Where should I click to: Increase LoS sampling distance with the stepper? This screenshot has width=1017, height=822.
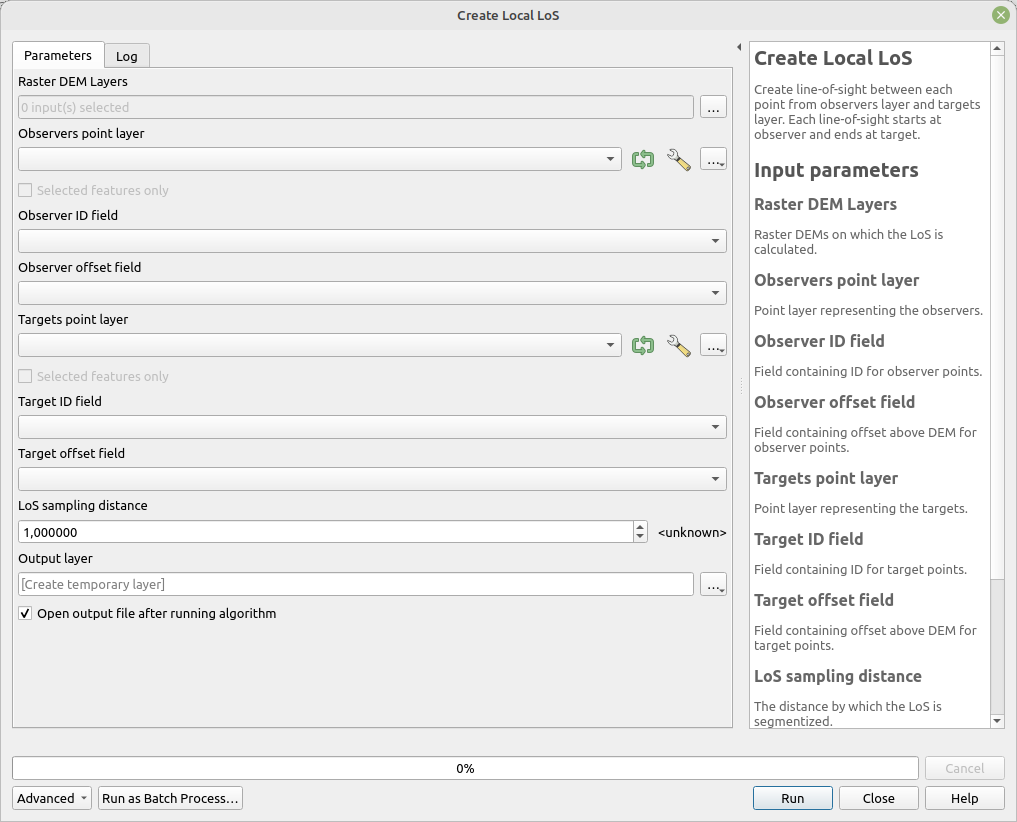pos(639,526)
